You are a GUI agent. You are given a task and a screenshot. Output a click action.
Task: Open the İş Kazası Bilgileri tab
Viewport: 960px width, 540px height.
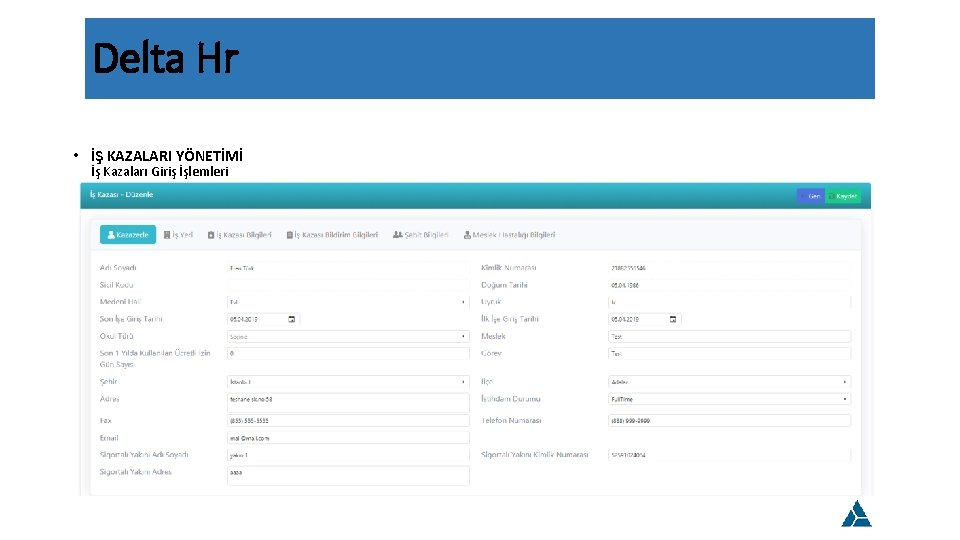(239, 234)
